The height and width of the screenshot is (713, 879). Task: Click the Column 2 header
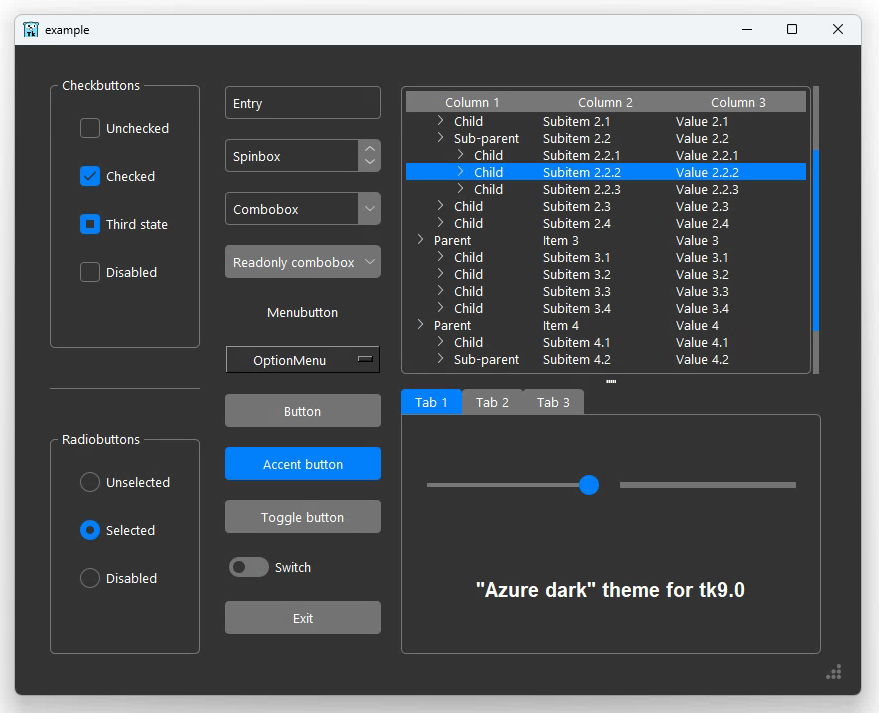[605, 102]
